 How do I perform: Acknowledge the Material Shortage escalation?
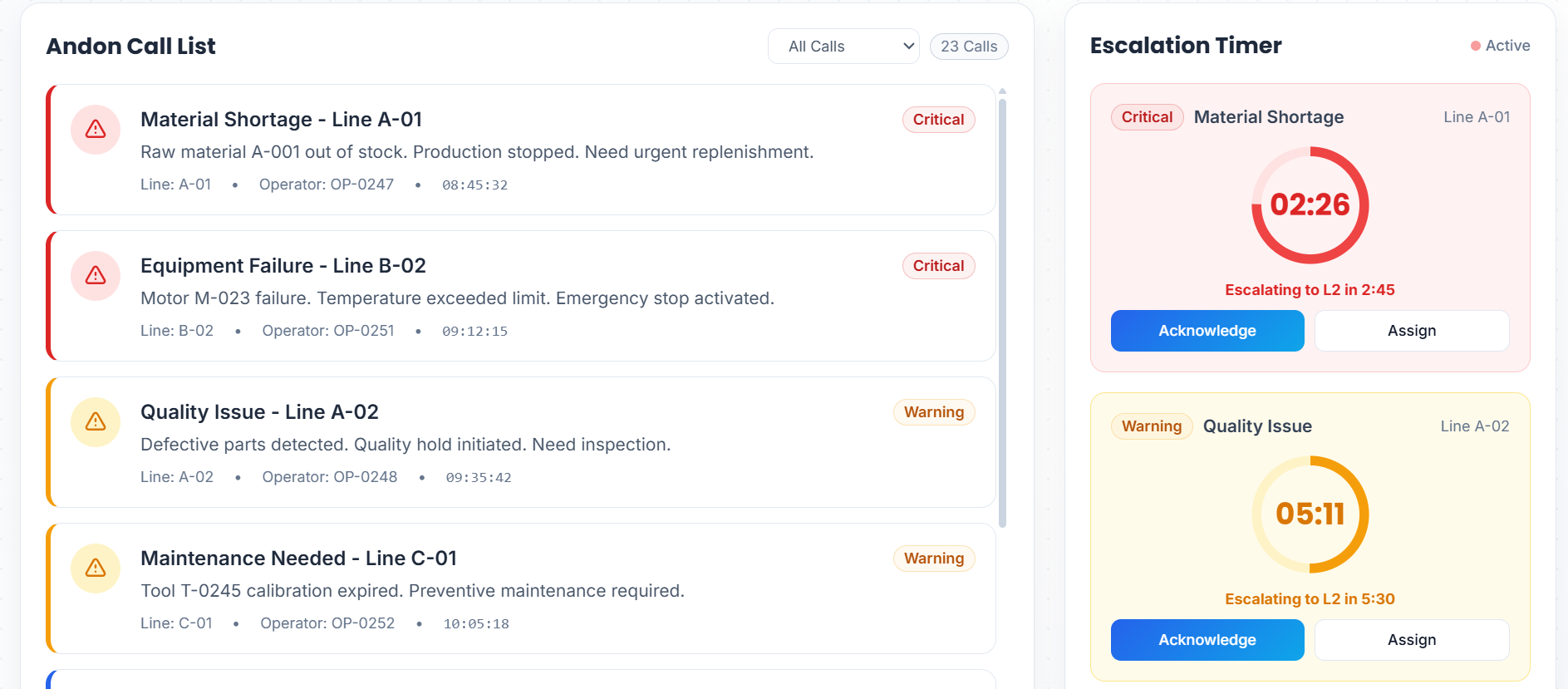coord(1207,331)
